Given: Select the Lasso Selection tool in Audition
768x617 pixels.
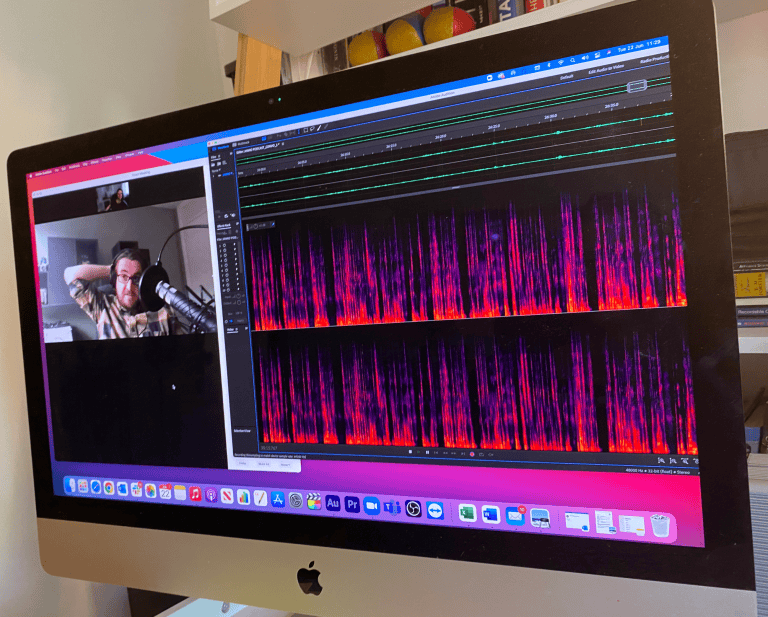Looking at the screenshot, I should [312, 129].
